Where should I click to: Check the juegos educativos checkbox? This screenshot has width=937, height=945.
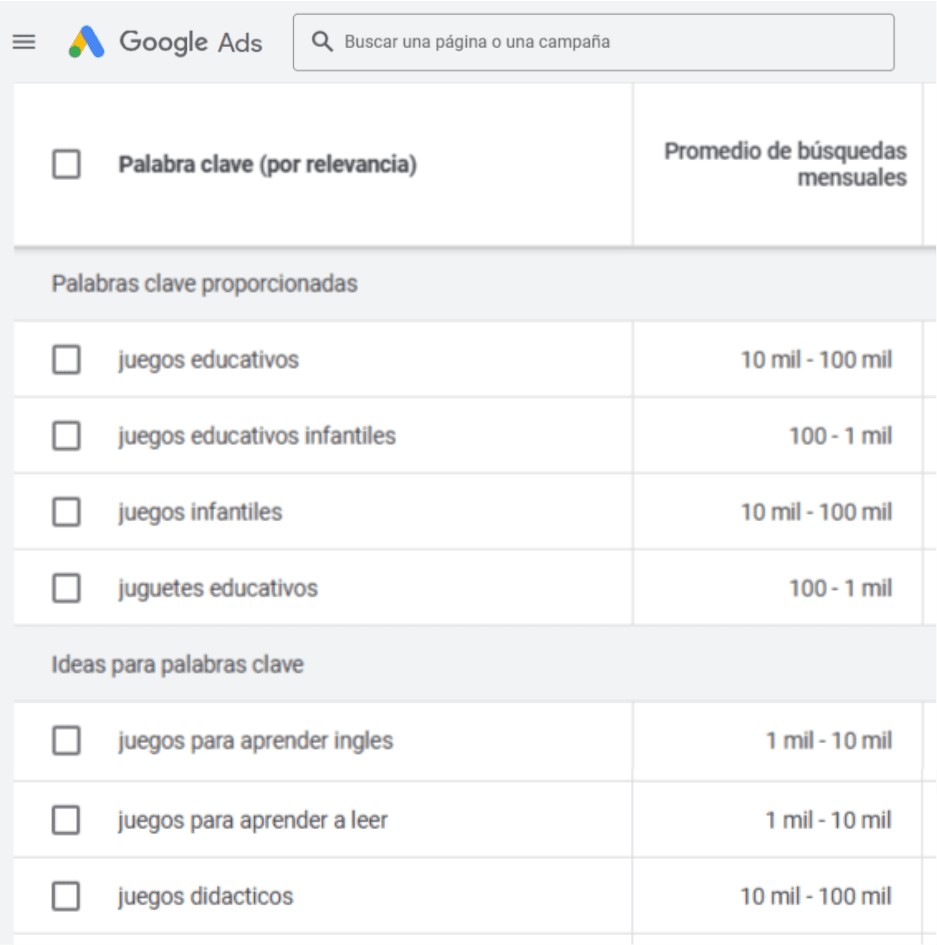[66, 360]
